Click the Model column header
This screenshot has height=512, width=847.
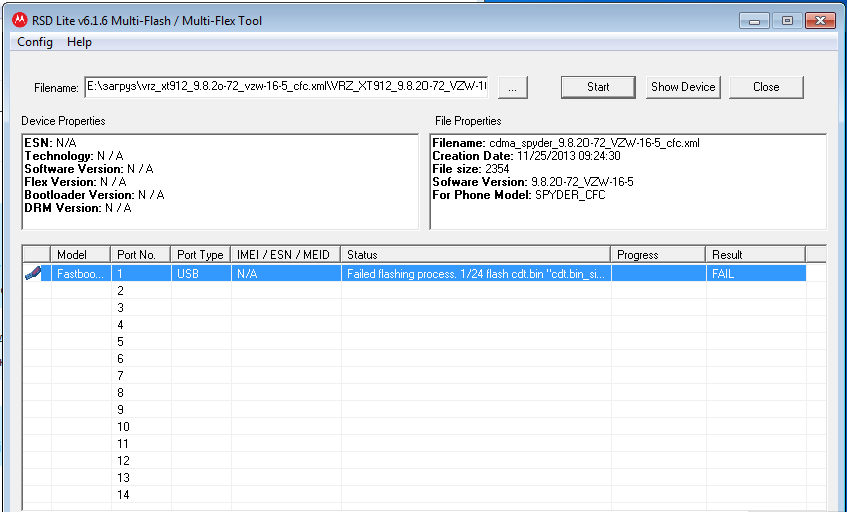point(80,254)
